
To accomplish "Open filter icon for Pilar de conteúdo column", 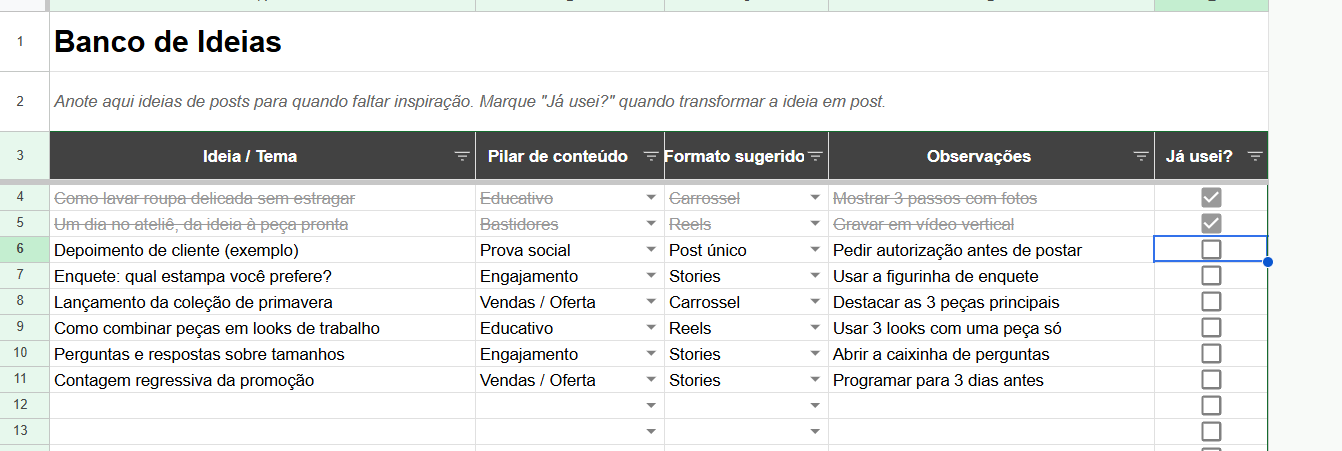I will coord(651,156).
